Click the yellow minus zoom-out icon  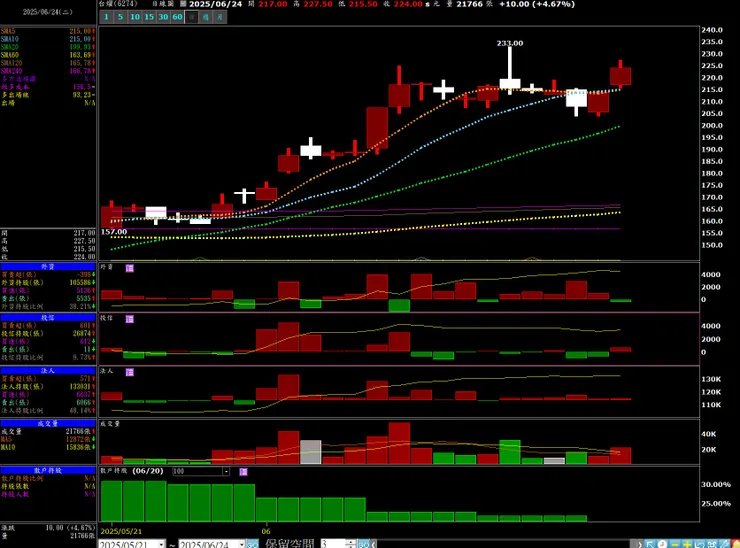pos(675,544)
